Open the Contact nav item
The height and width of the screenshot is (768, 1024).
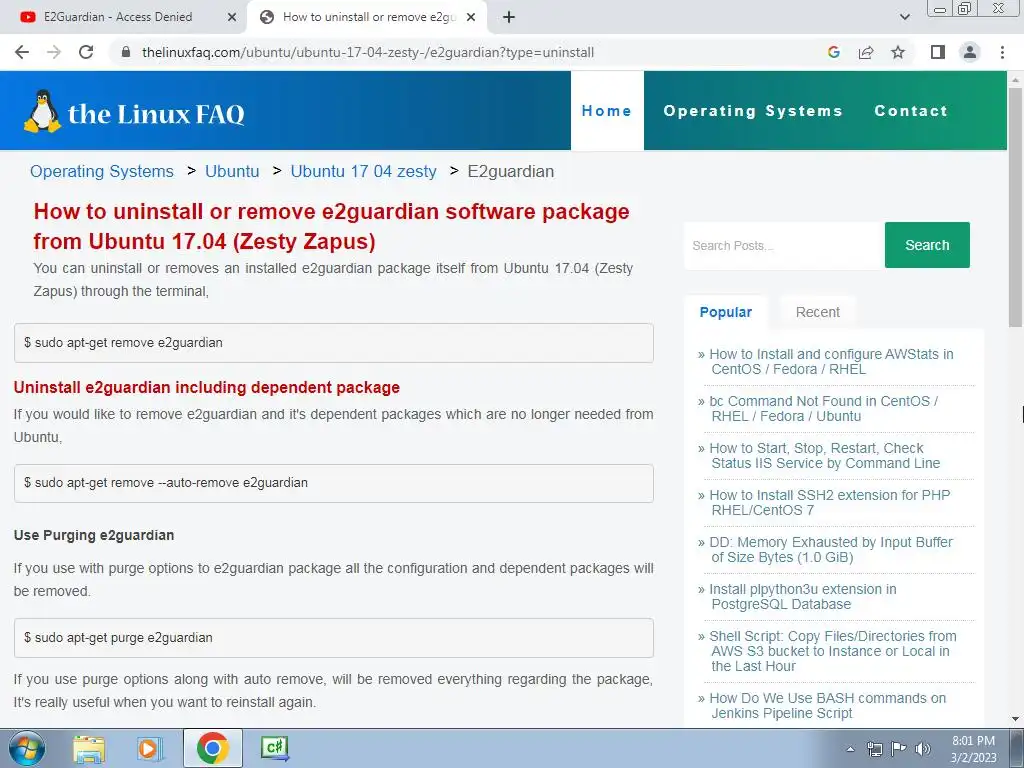coord(911,111)
